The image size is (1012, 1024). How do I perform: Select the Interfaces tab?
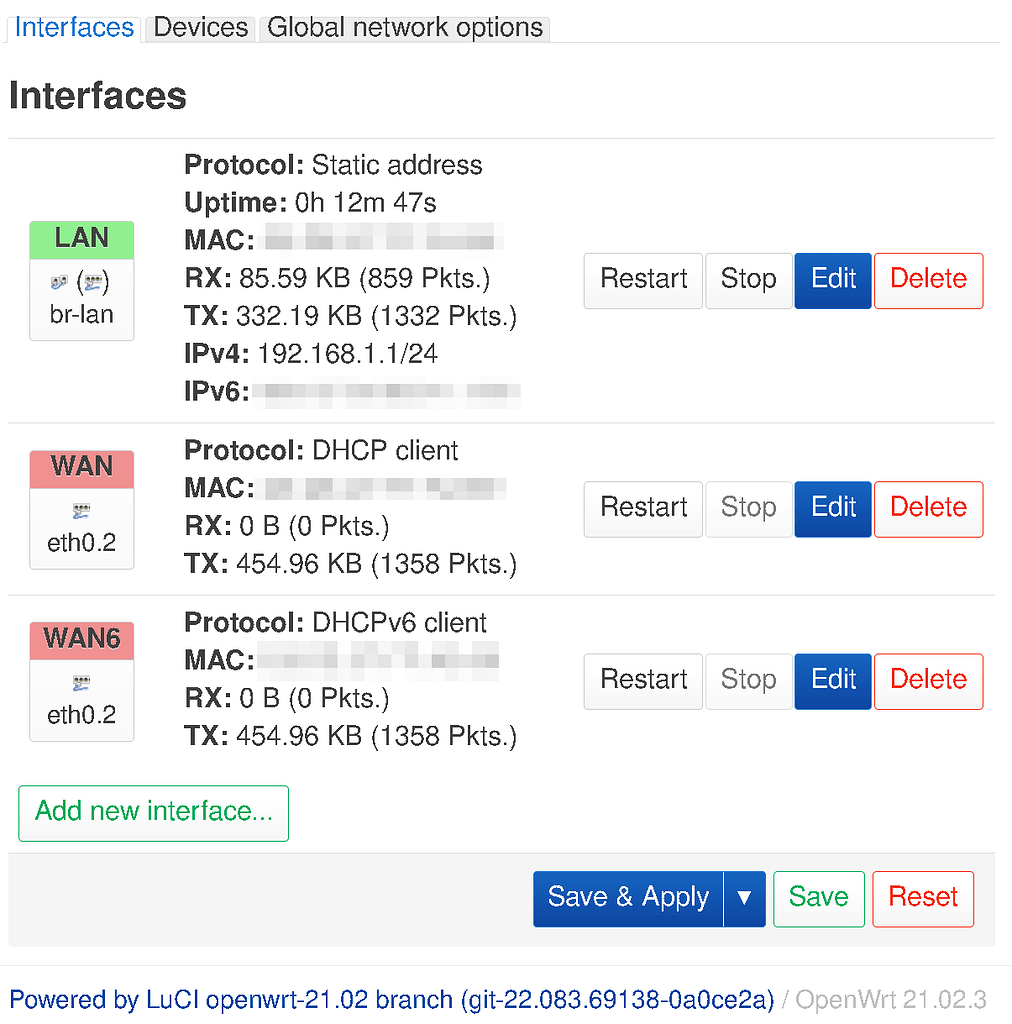coord(73,27)
